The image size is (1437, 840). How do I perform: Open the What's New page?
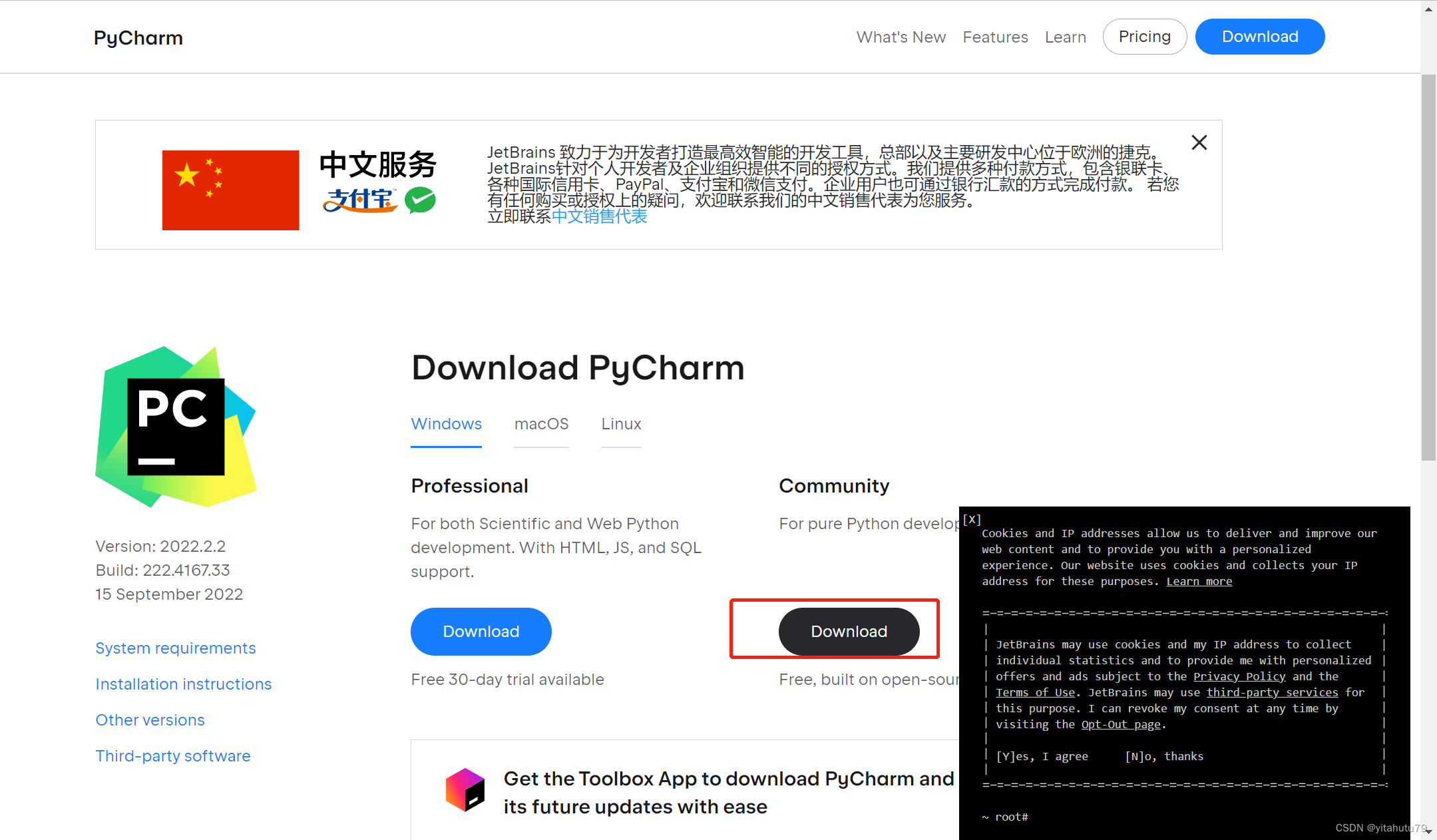point(901,37)
